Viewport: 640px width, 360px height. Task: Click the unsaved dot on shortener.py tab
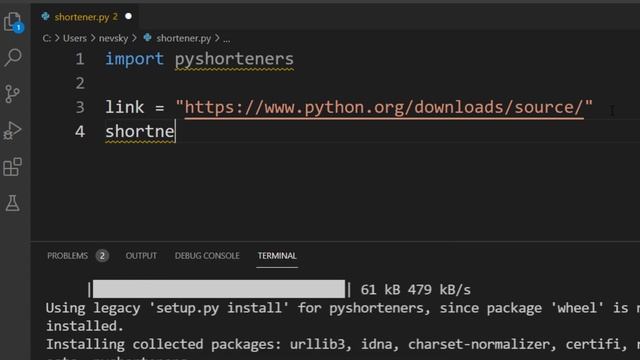tap(129, 16)
